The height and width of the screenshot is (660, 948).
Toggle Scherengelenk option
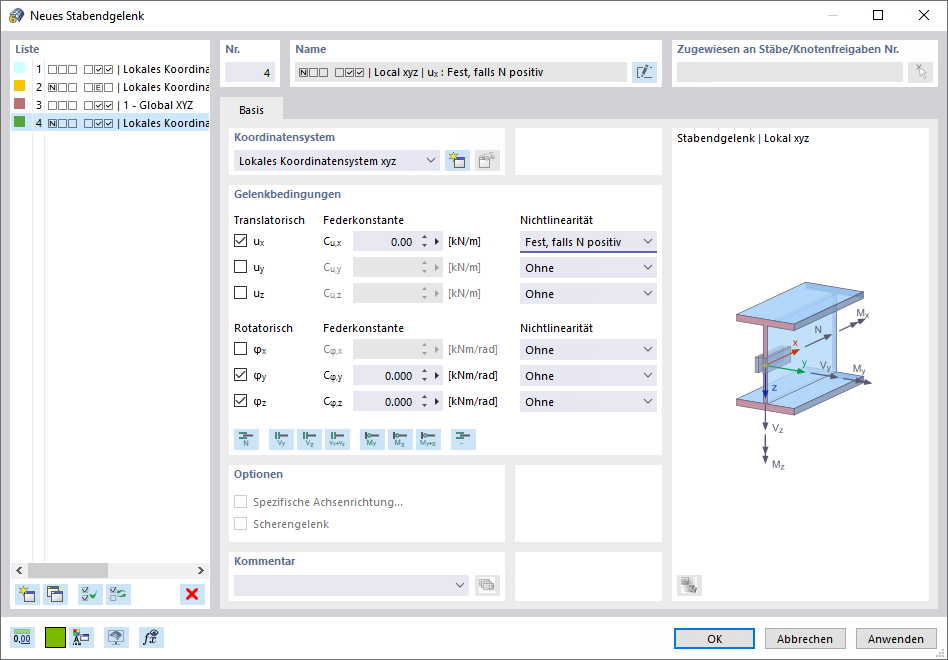click(241, 523)
